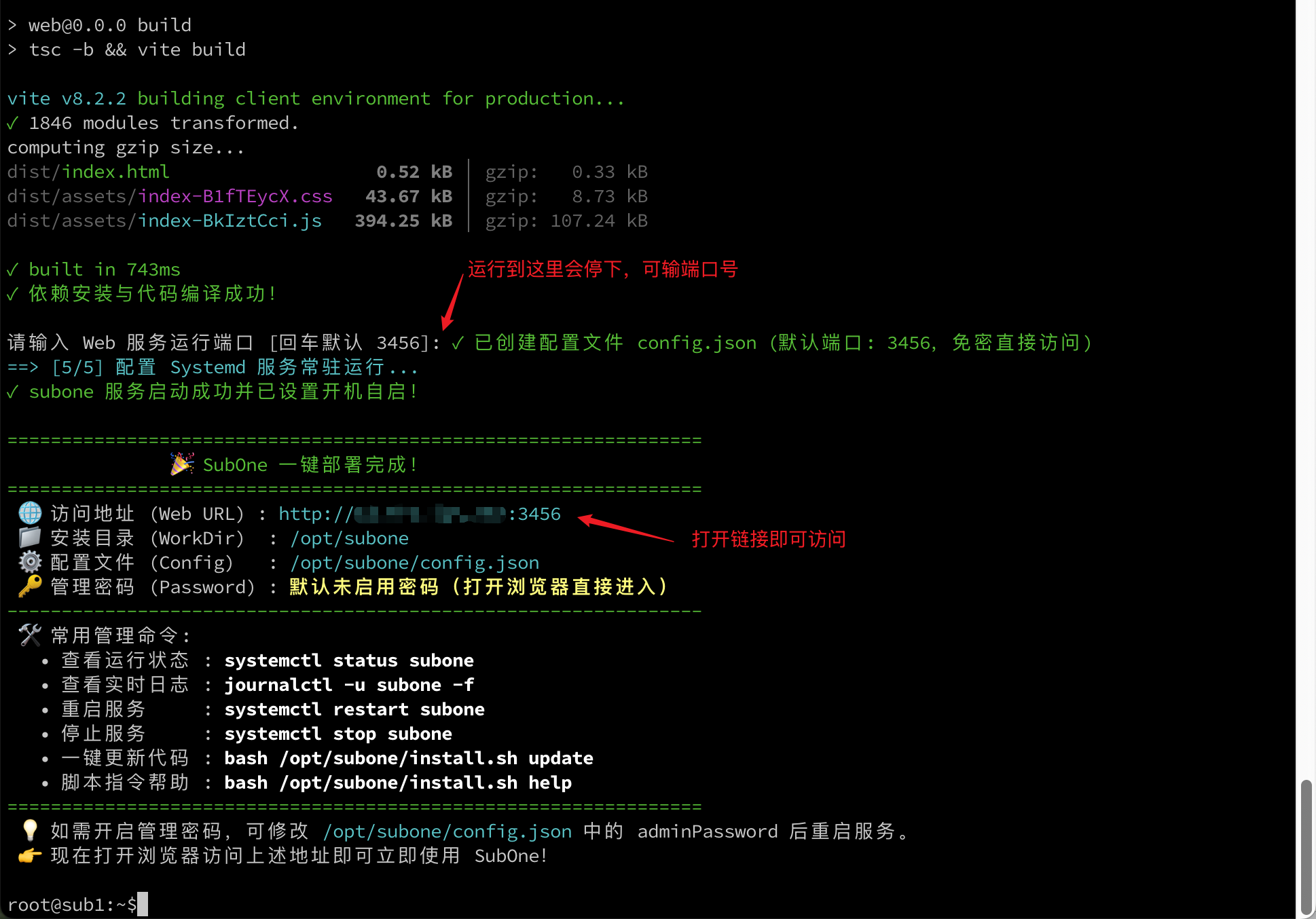This screenshot has width=1316, height=919.
Task: Click the "systemctl restart subone" command
Action: (354, 709)
